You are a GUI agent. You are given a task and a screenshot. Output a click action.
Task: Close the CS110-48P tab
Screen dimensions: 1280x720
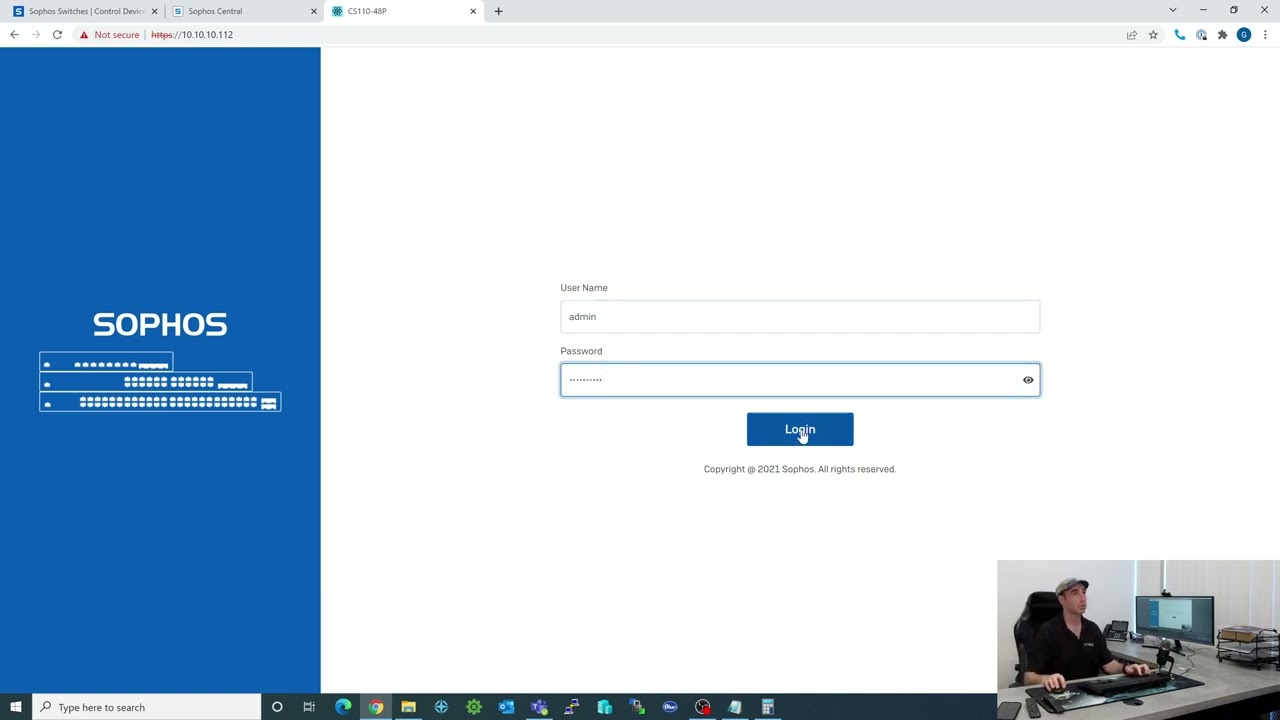pos(473,11)
